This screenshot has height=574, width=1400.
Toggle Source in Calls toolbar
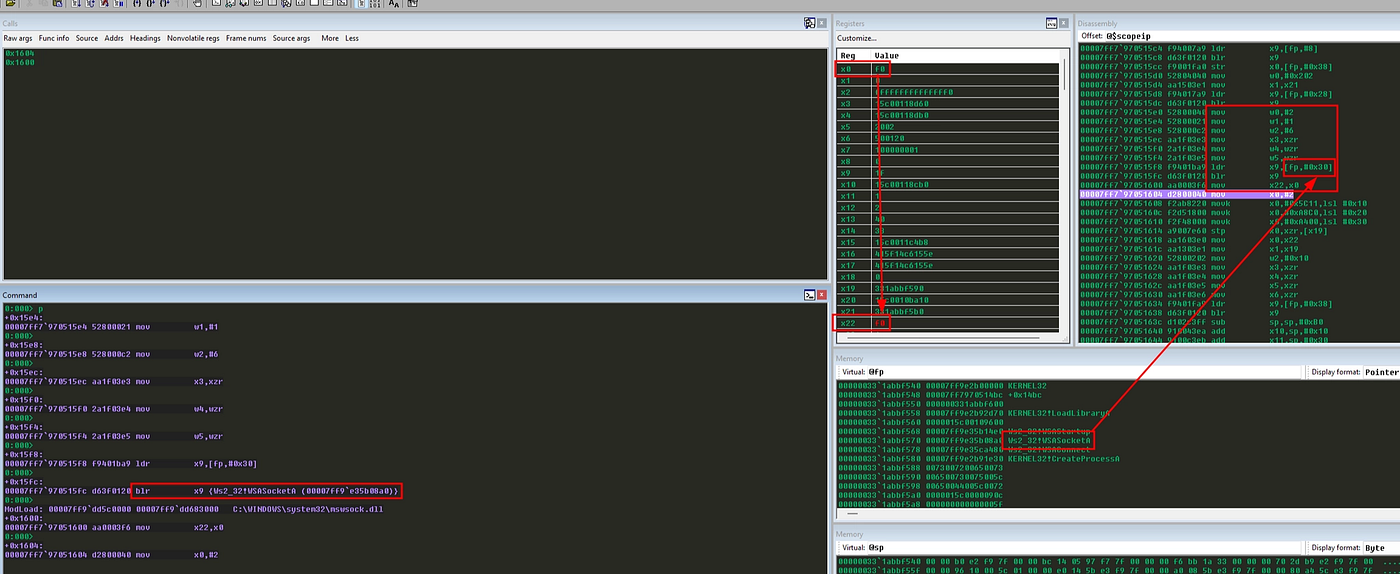87,38
